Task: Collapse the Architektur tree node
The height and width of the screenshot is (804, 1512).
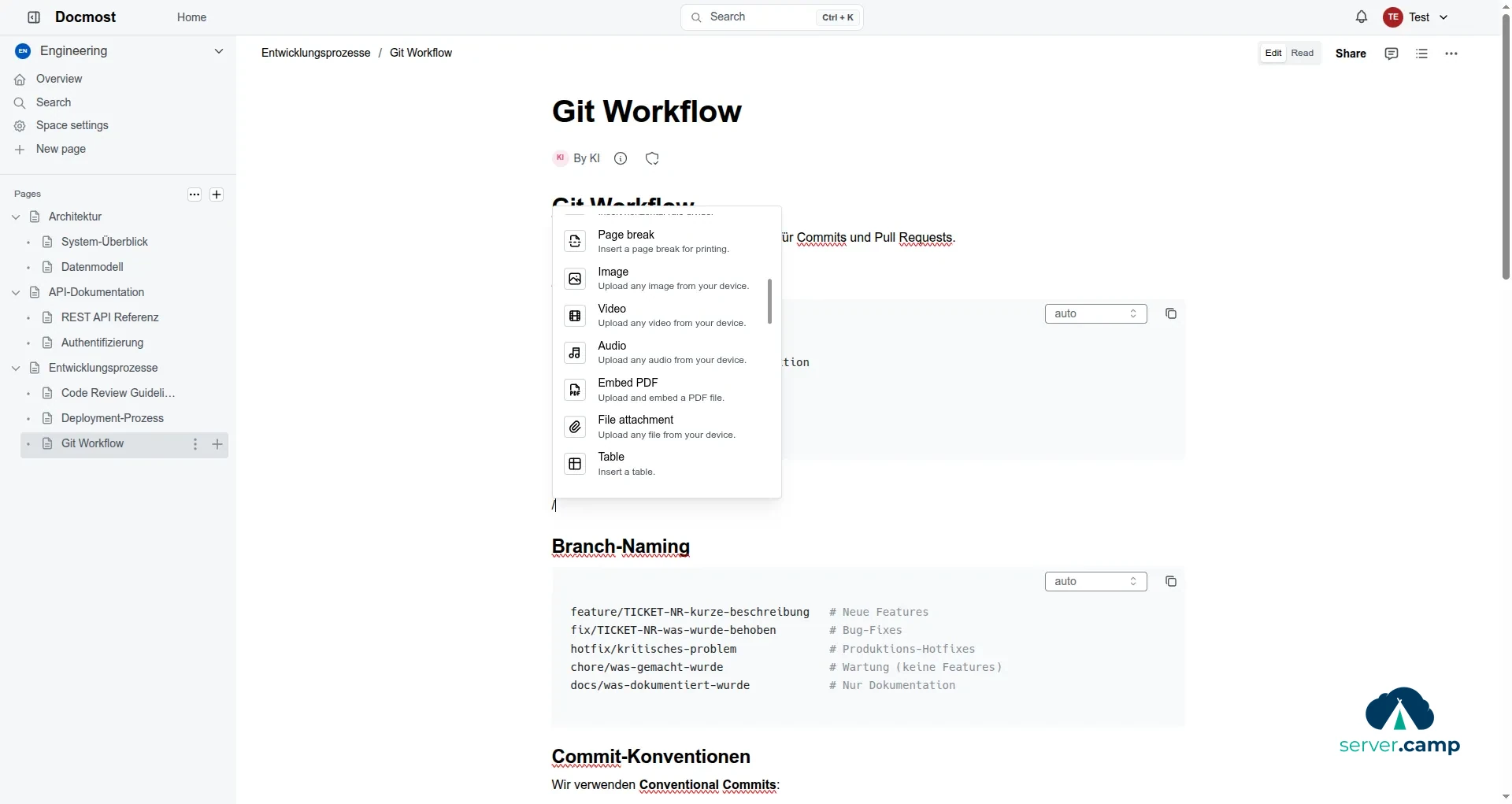Action: (x=16, y=217)
